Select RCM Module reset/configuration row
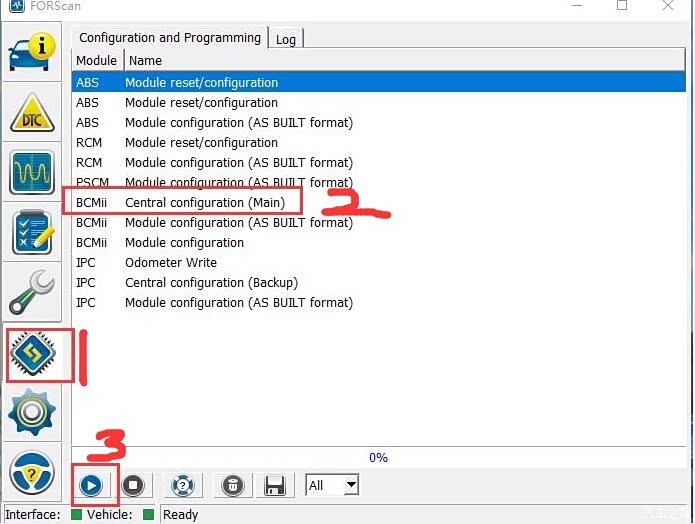The image size is (695, 524). 379,142
